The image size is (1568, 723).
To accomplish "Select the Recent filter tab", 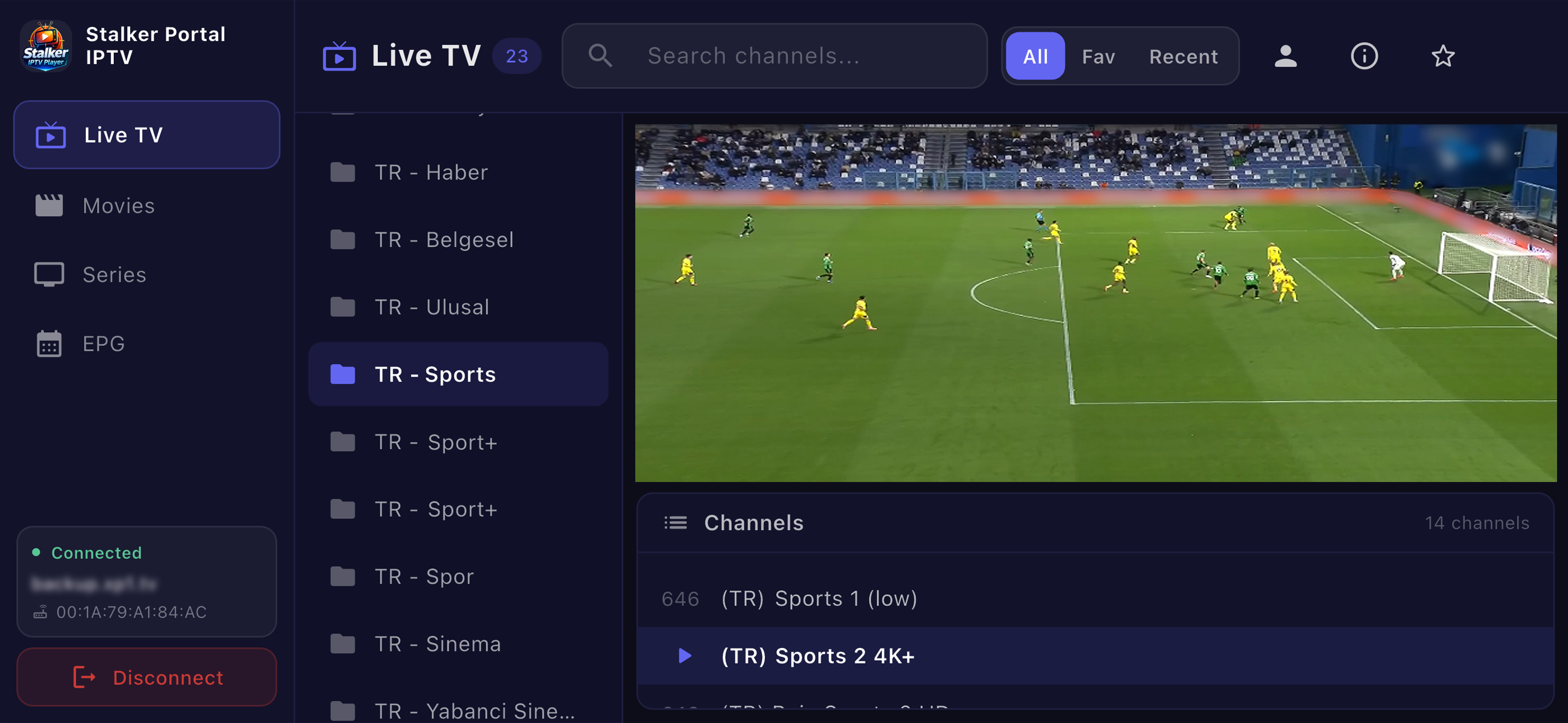I will [x=1183, y=56].
